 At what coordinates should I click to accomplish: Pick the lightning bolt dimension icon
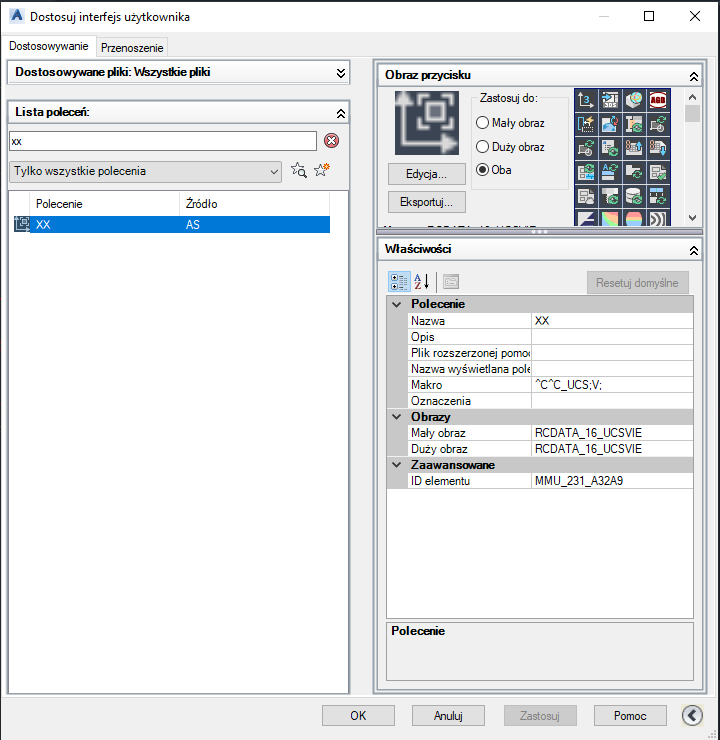click(586, 124)
